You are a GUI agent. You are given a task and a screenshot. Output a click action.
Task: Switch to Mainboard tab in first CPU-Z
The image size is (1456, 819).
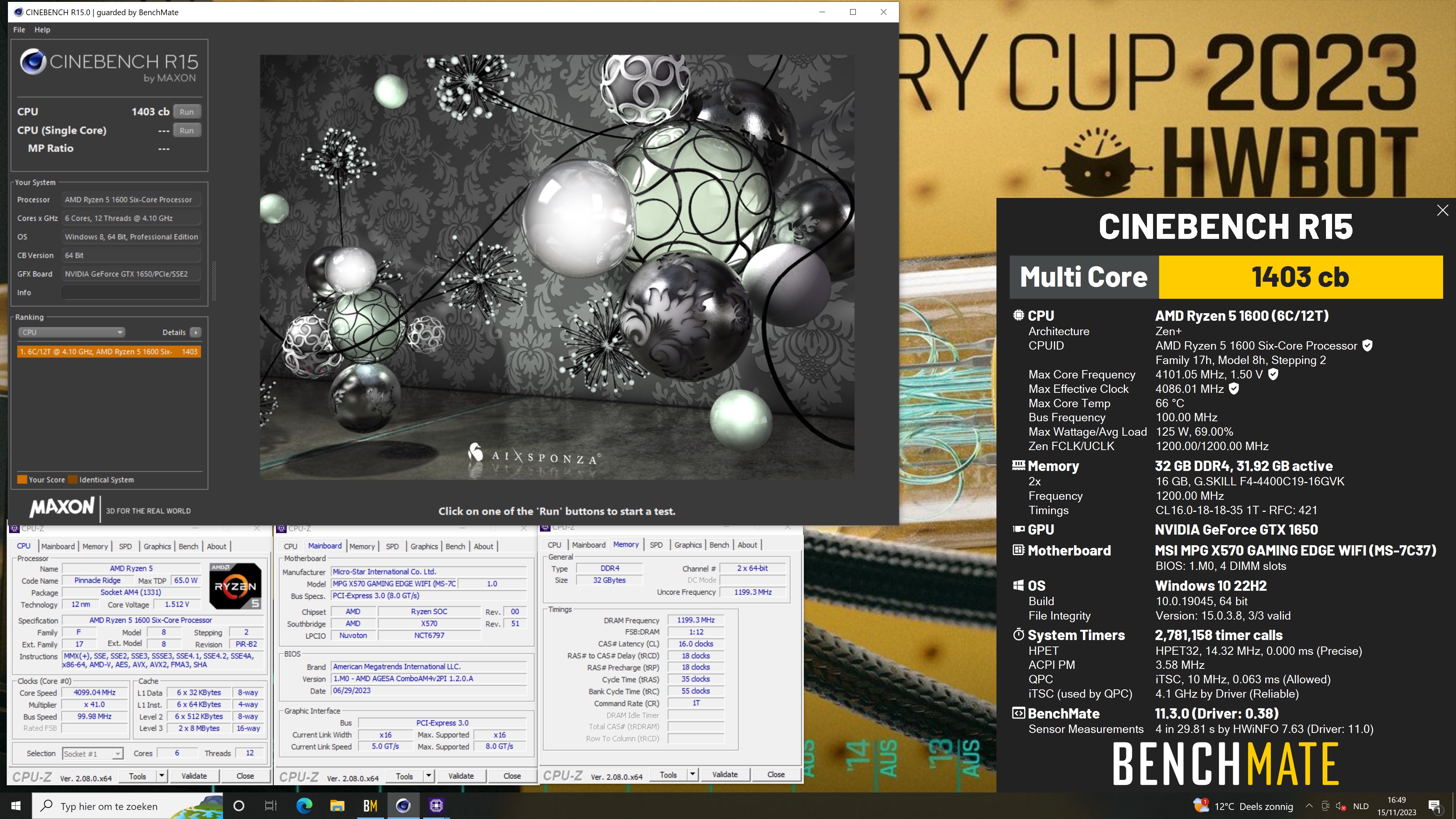pyautogui.click(x=58, y=546)
